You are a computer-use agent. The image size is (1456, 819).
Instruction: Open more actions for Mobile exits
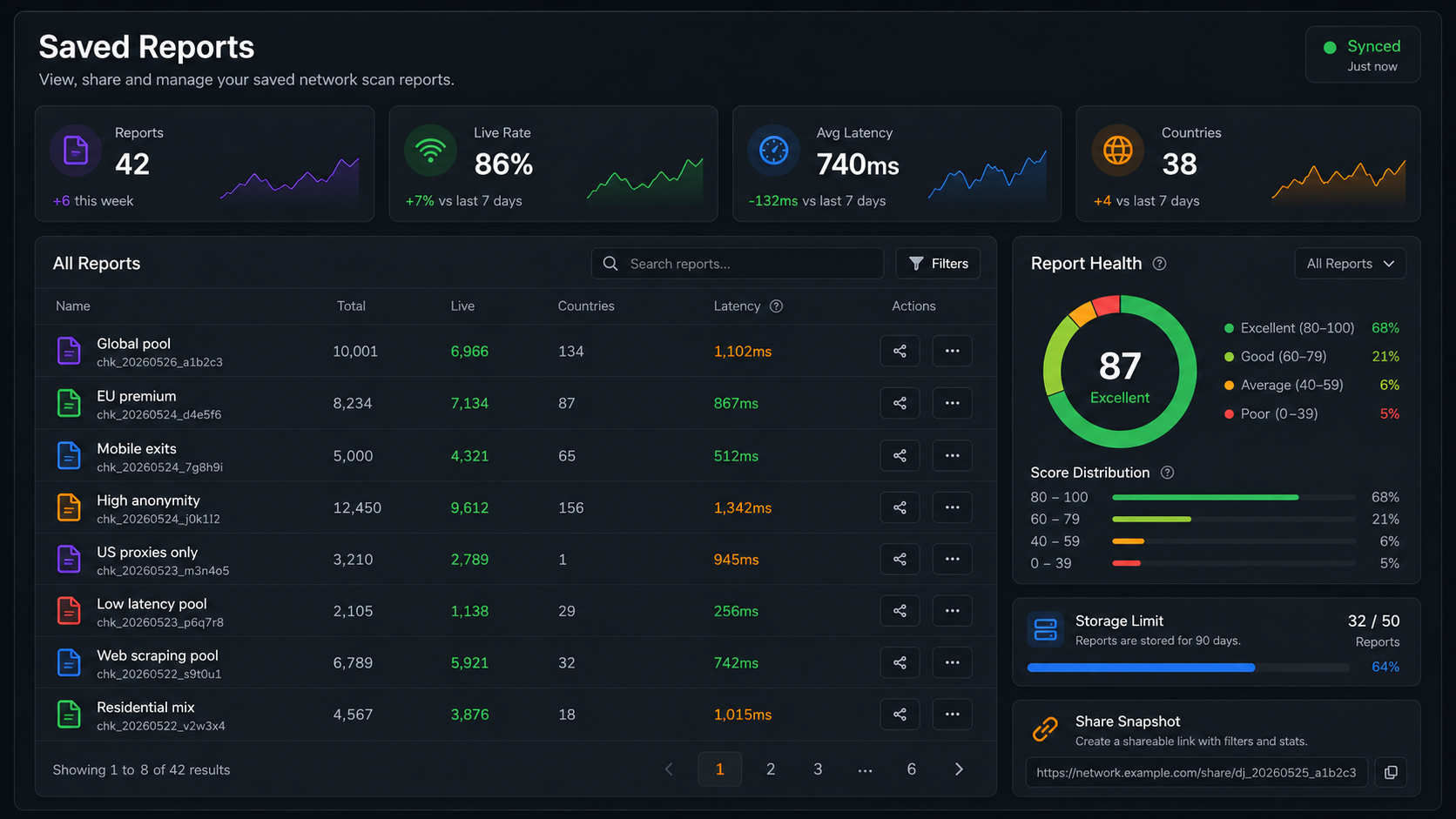tap(952, 455)
